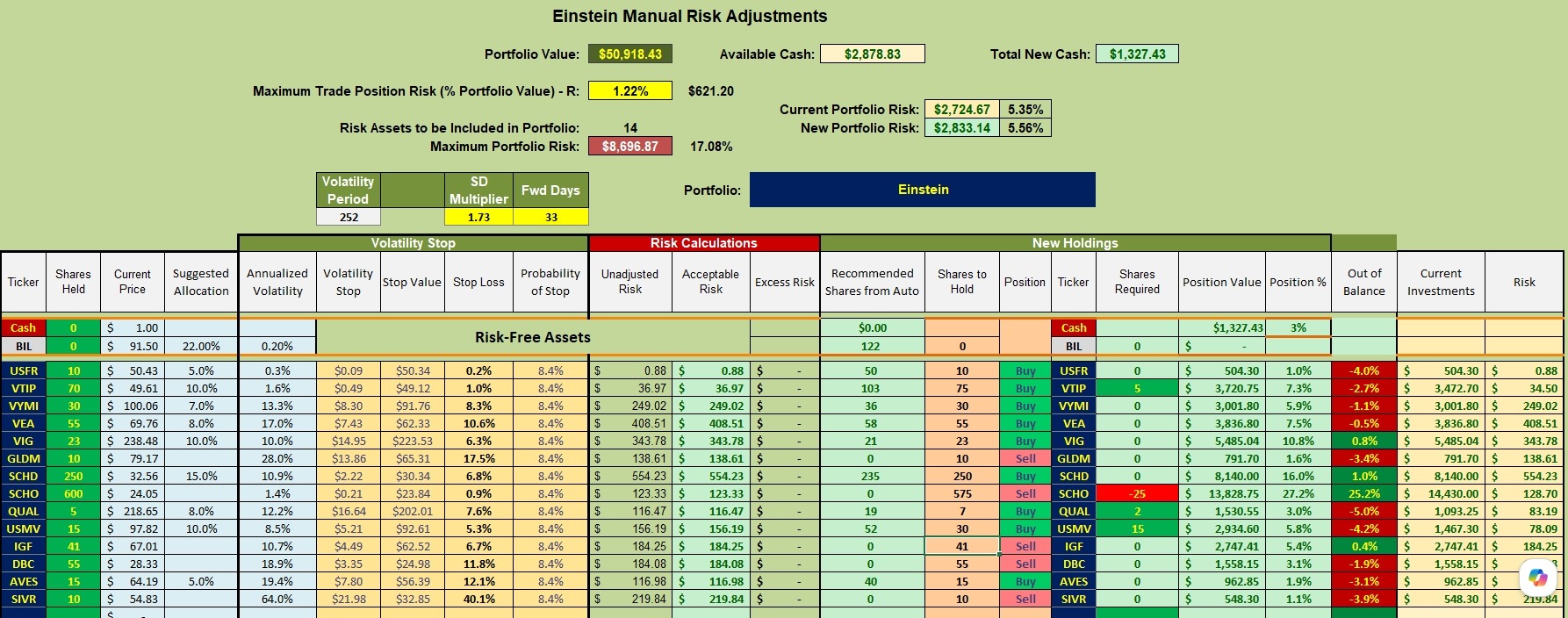Click the Out of Balance header
This screenshot has height=618, width=1568.
(x=1364, y=282)
